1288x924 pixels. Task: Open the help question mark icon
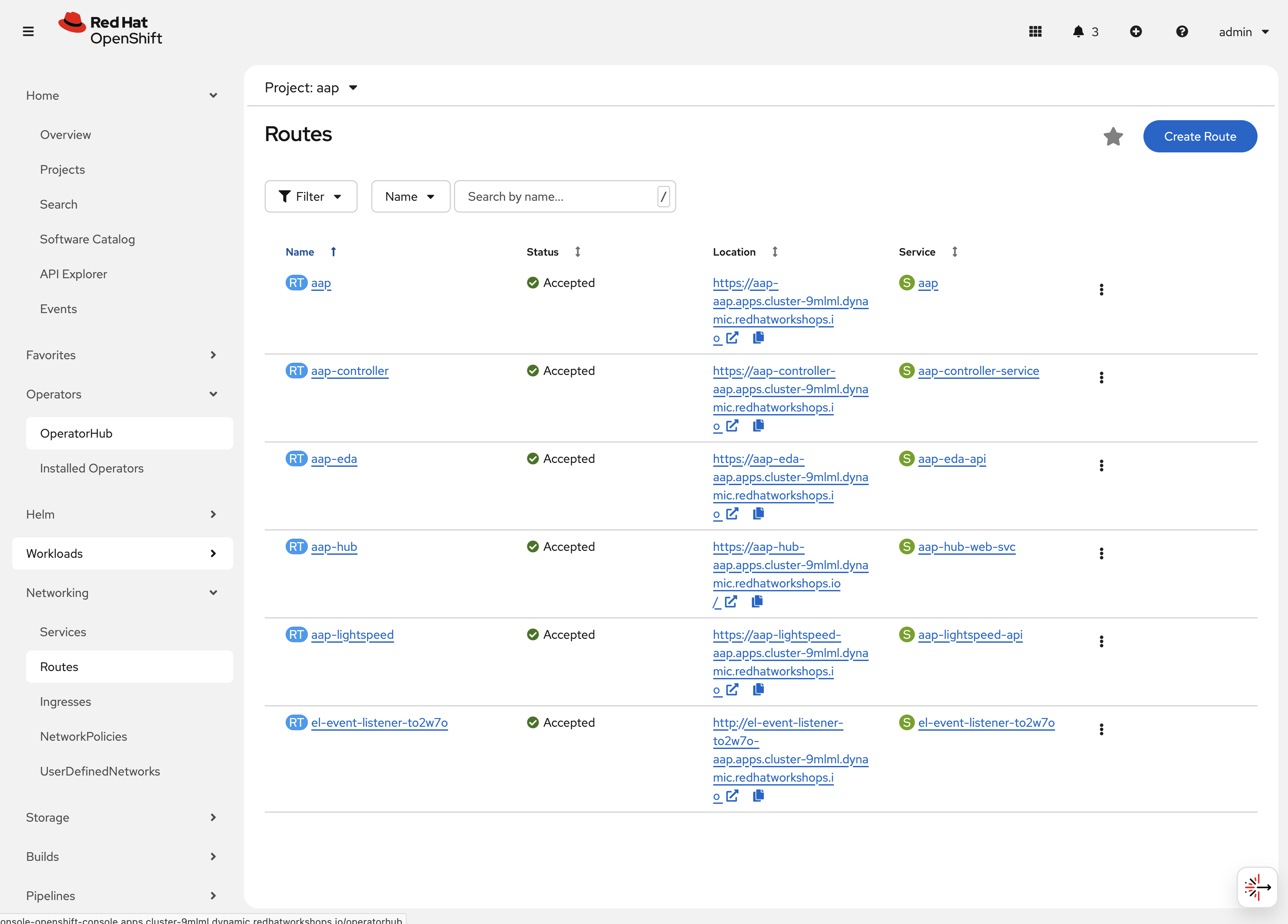(x=1181, y=31)
